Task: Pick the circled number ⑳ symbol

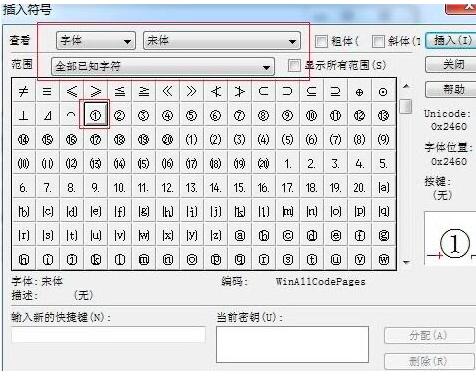Action: (167, 139)
